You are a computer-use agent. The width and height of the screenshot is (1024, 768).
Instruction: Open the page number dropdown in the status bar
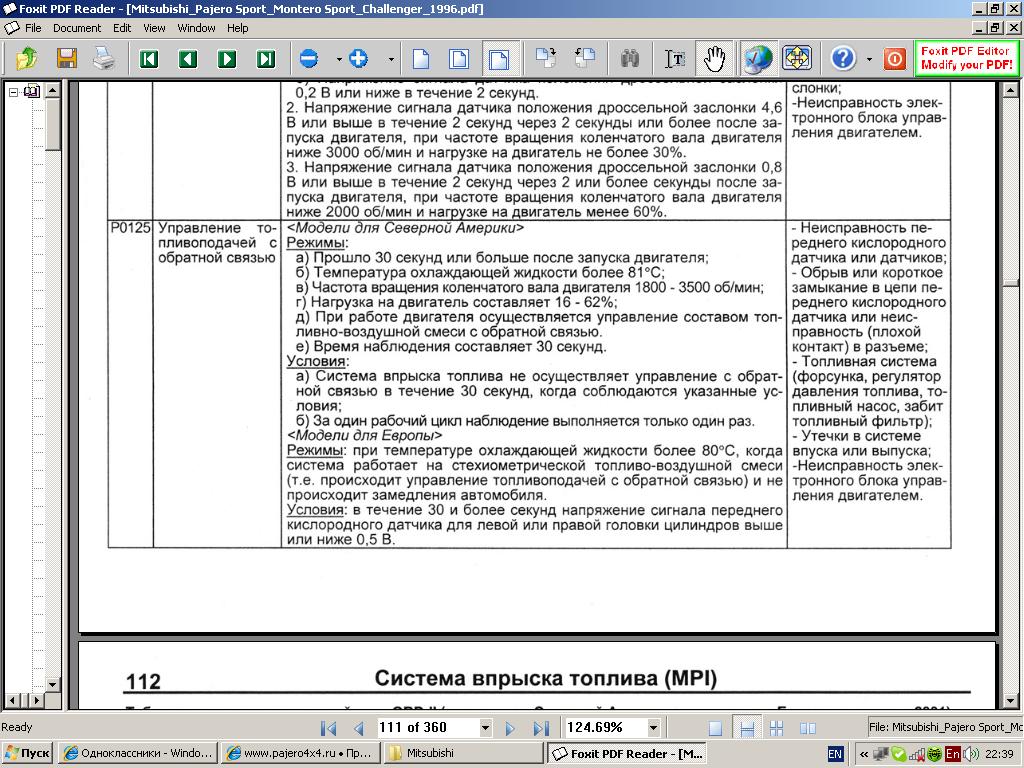pos(485,728)
